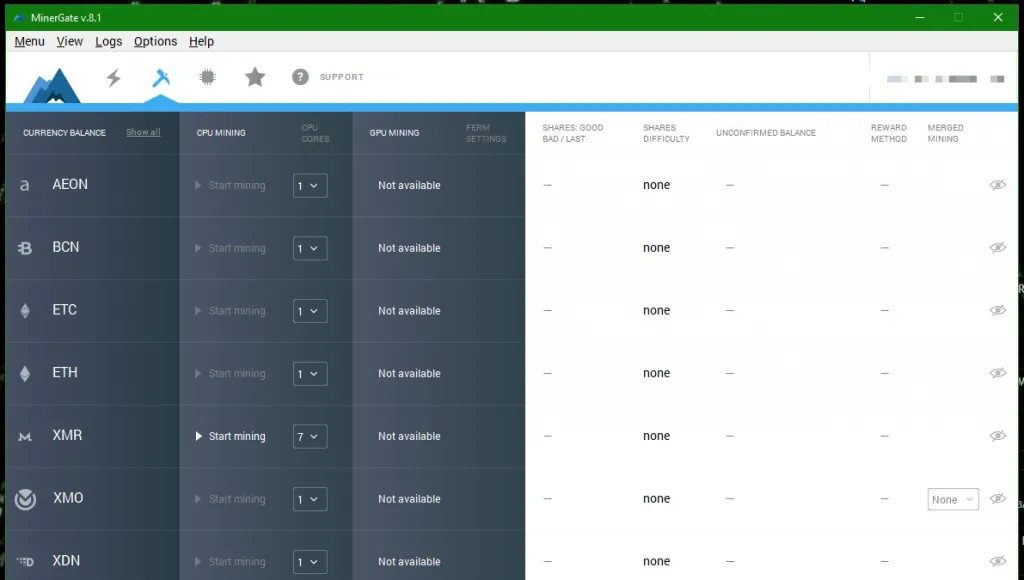Click the Show all currencies link
The image size is (1024, 580).
[143, 132]
